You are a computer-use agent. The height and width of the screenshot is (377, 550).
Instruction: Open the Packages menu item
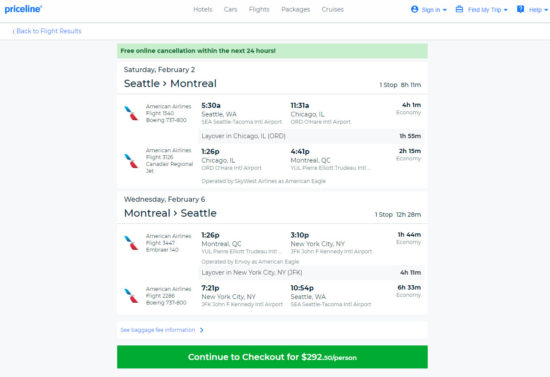[296, 9]
